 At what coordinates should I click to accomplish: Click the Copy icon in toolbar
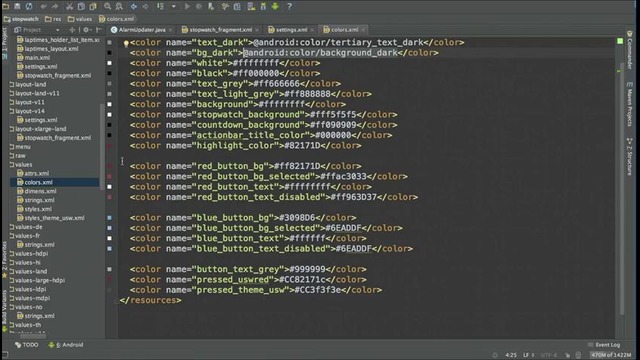(81, 6)
